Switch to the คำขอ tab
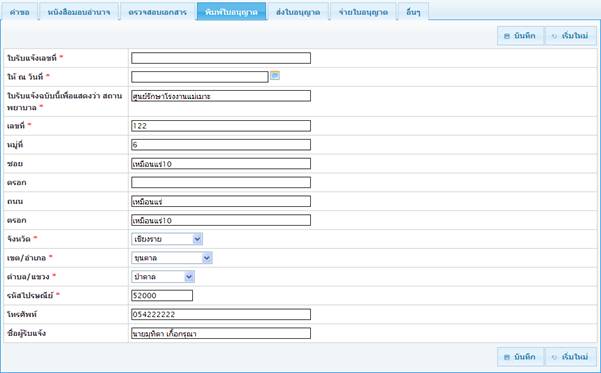The height and width of the screenshot is (373, 601). coord(20,12)
